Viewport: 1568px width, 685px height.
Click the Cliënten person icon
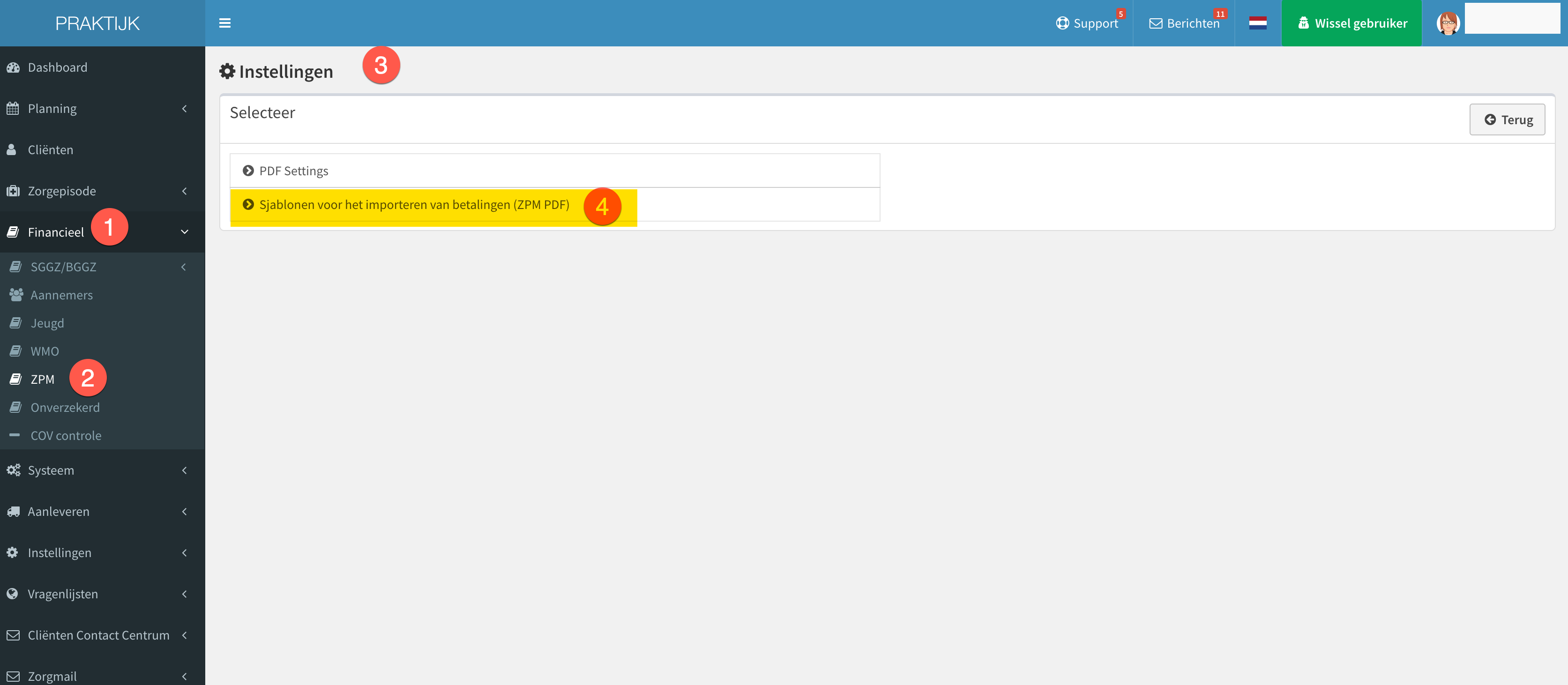(12, 149)
